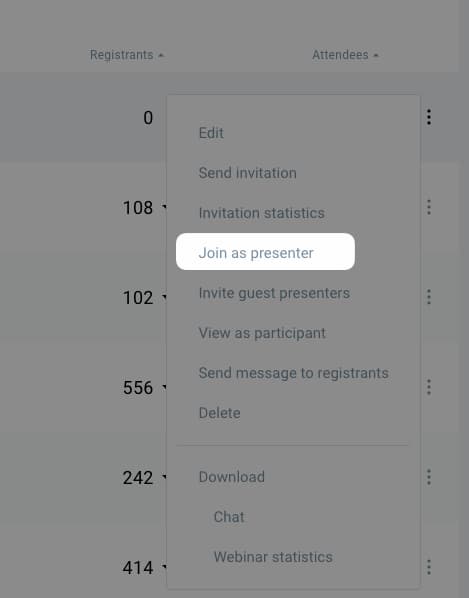Image resolution: width=469 pixels, height=598 pixels.
Task: Download the Chat log
Action: [x=229, y=517]
